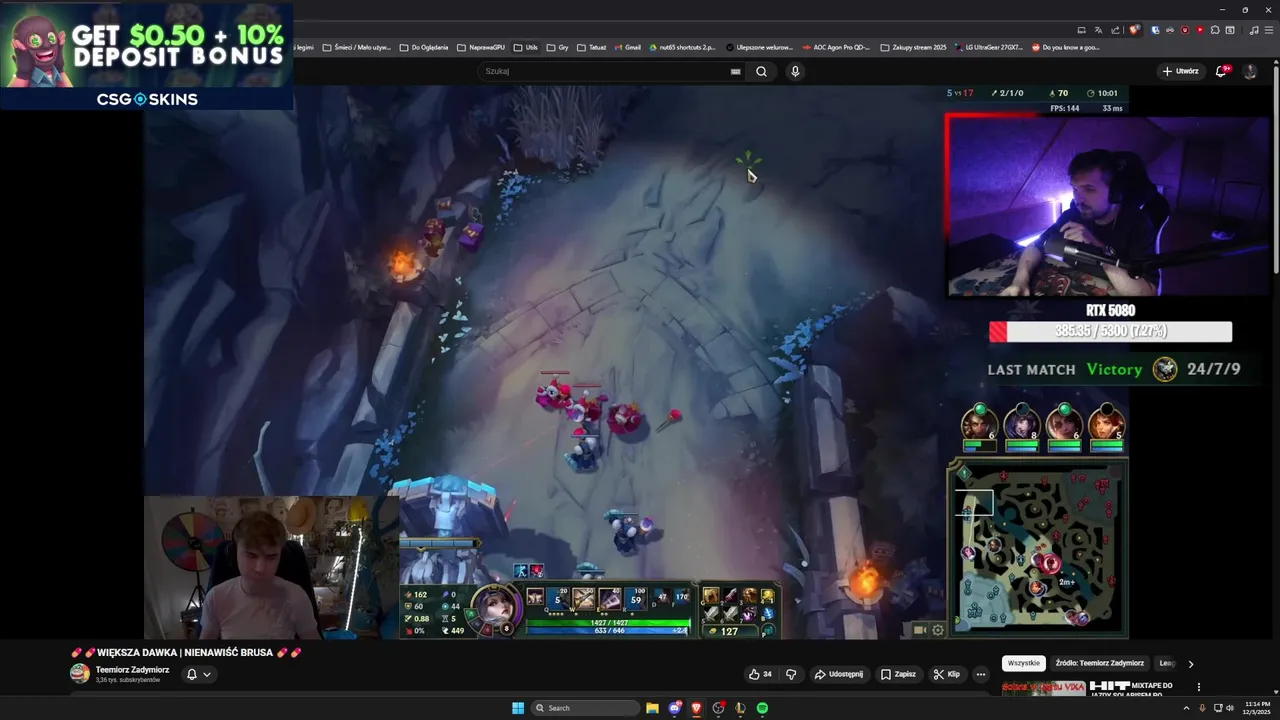The image size is (1280, 720).
Task: Open the Gmail bookmark
Action: 627,47
